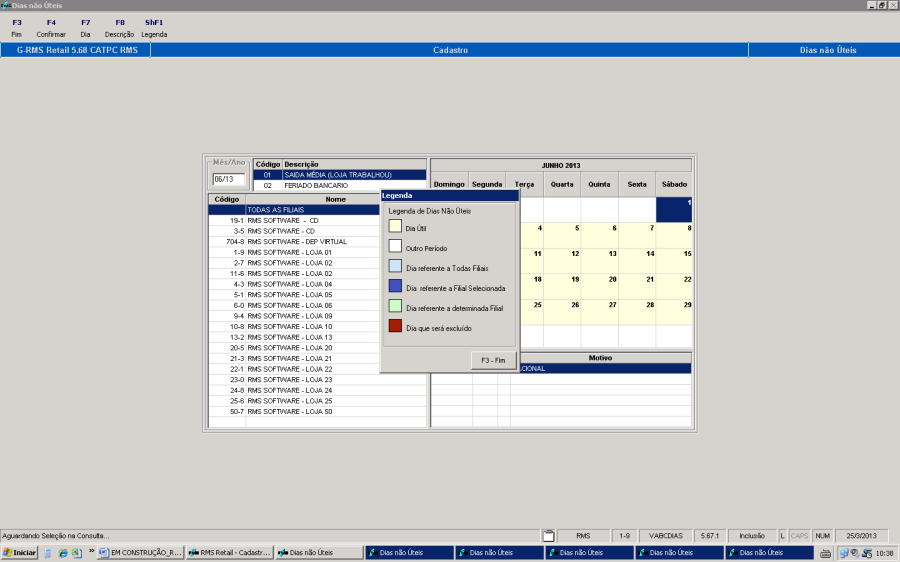Select branch 50-7 RMS SOFTWARE - LOJA 50
Image resolution: width=900 pixels, height=562 pixels.
click(x=318, y=412)
